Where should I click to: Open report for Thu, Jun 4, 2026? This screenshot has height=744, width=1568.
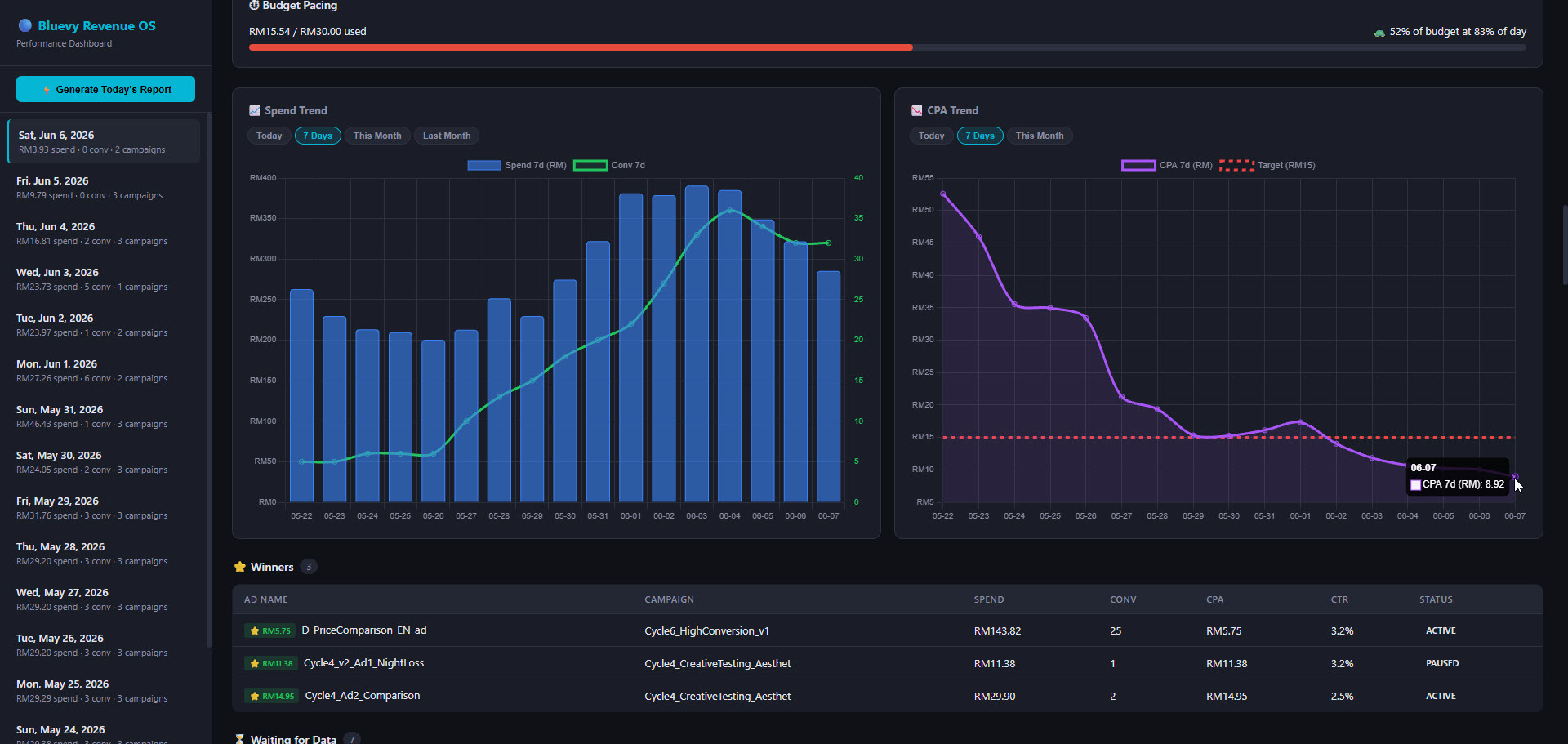click(x=104, y=233)
